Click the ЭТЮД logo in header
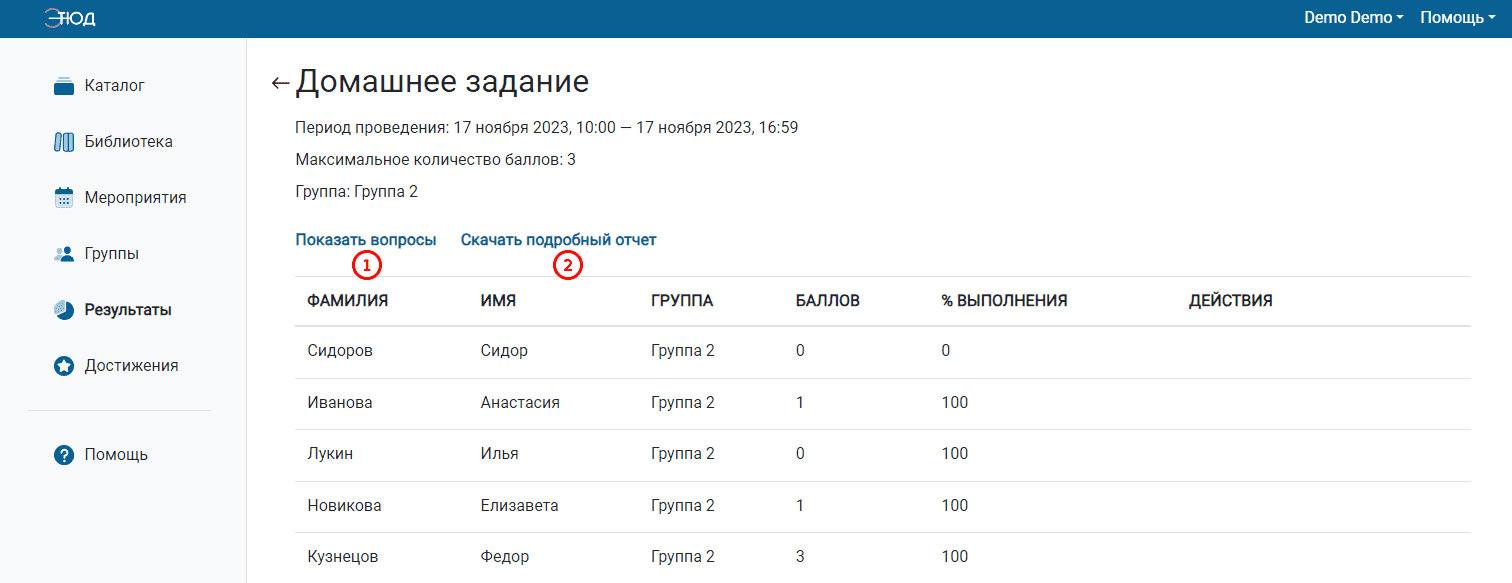1512x583 pixels. [70, 18]
